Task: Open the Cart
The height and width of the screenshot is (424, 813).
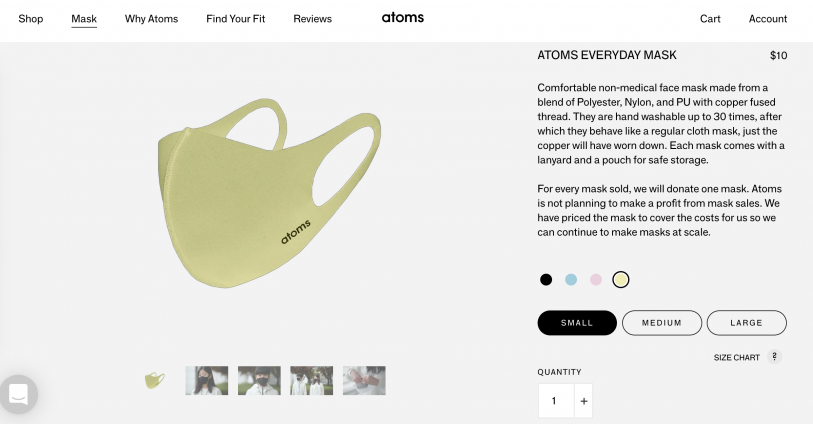Action: [x=710, y=19]
